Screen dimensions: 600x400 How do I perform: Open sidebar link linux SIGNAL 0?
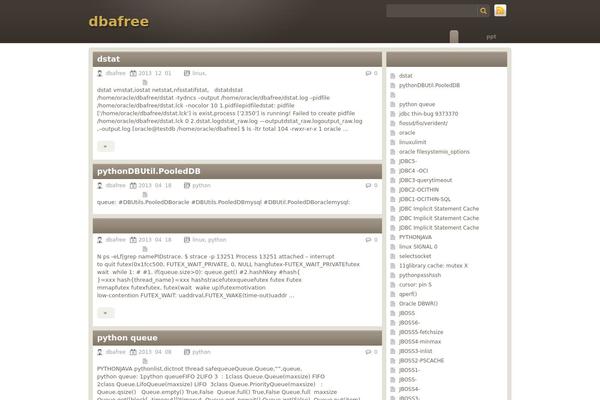point(418,247)
